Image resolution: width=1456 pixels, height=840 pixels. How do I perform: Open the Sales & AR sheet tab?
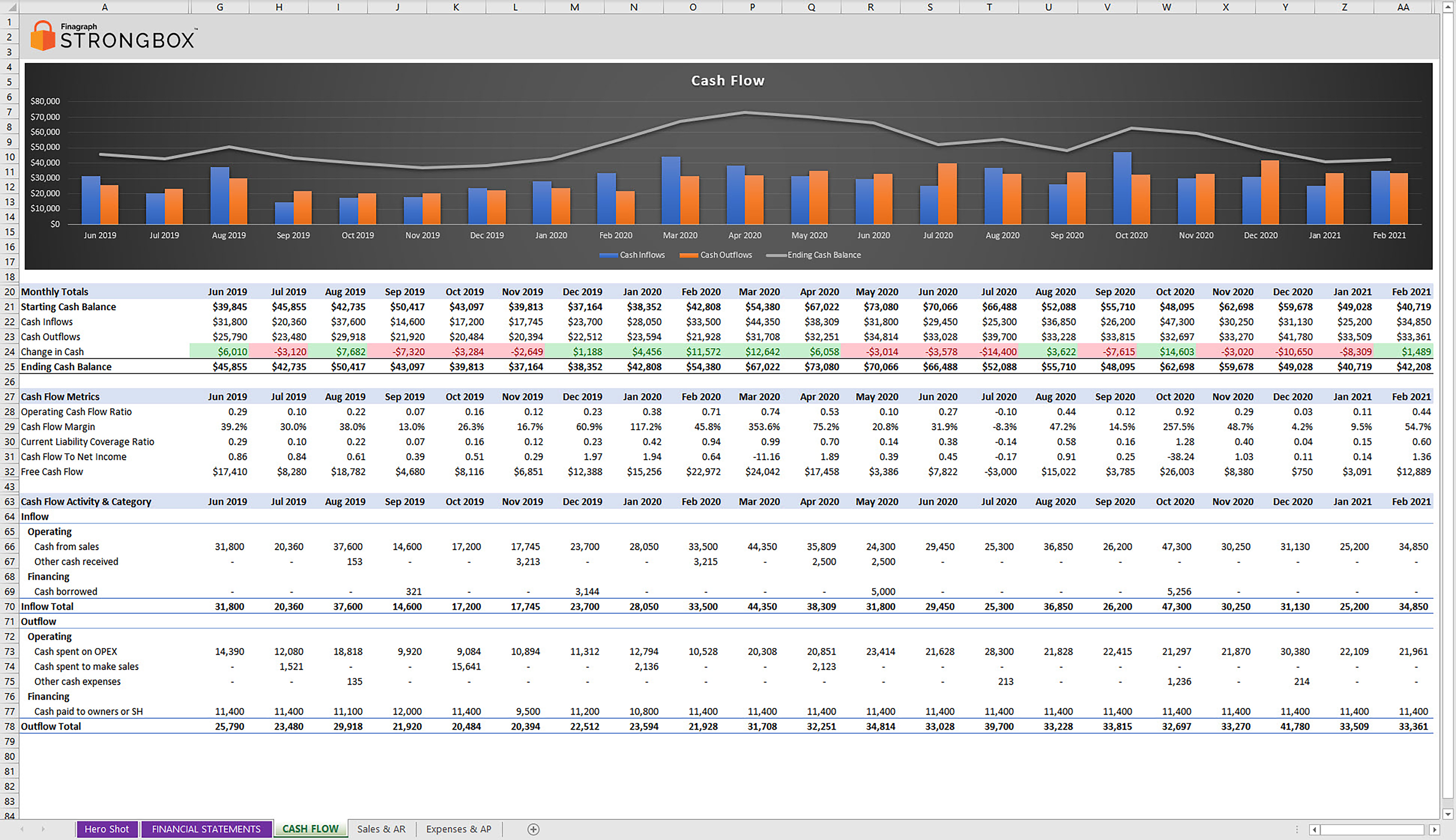[x=381, y=829]
